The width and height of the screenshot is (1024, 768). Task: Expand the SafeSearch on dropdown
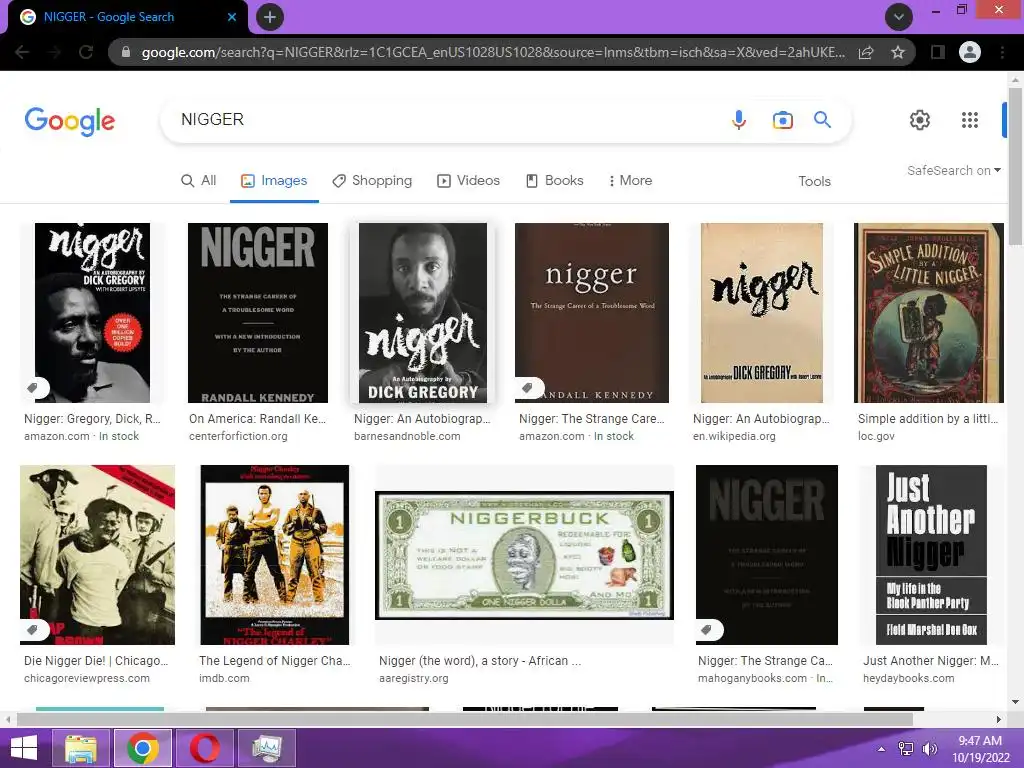click(x=953, y=170)
